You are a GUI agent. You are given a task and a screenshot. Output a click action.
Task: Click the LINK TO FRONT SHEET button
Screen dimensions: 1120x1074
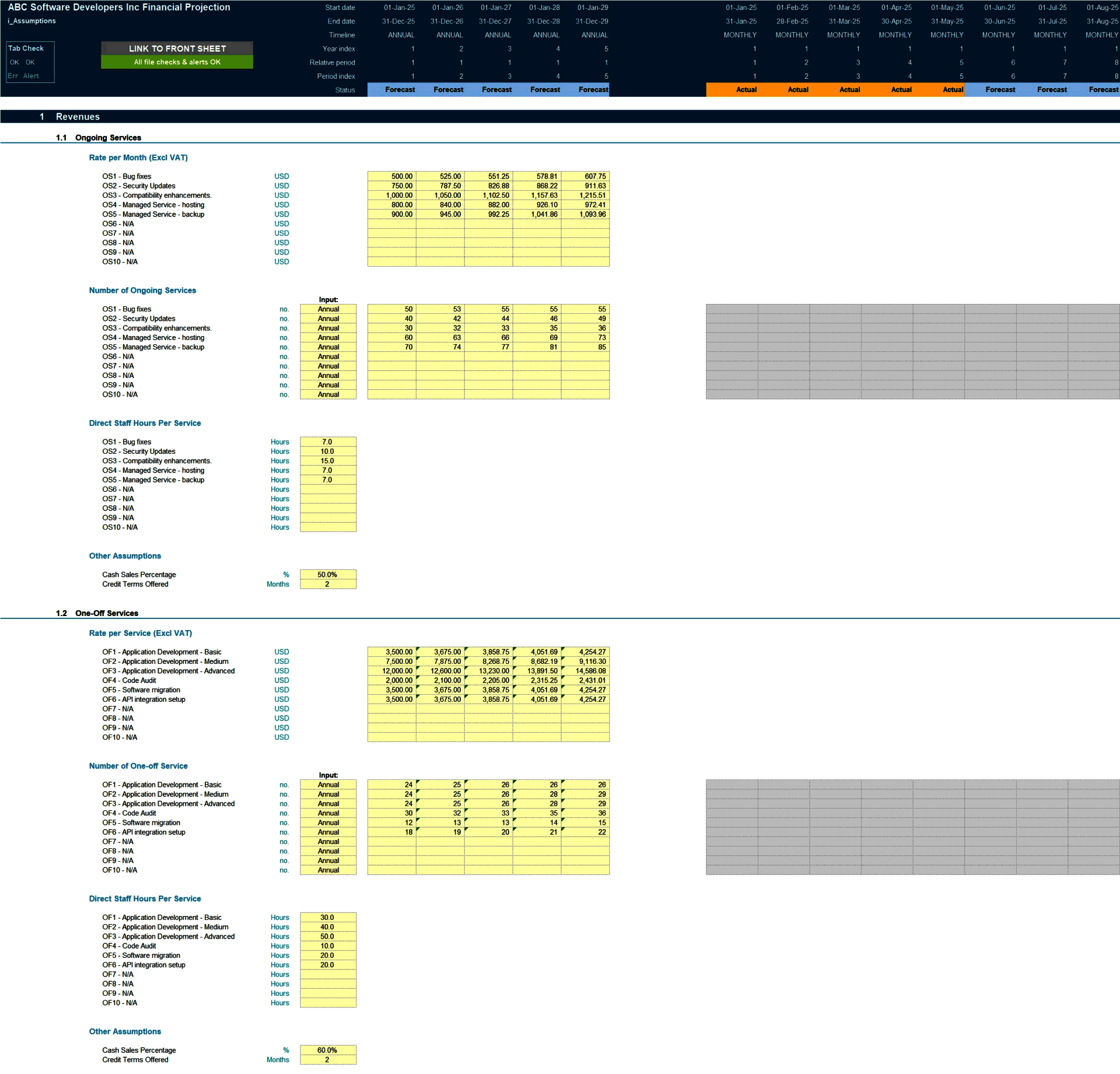[177, 48]
